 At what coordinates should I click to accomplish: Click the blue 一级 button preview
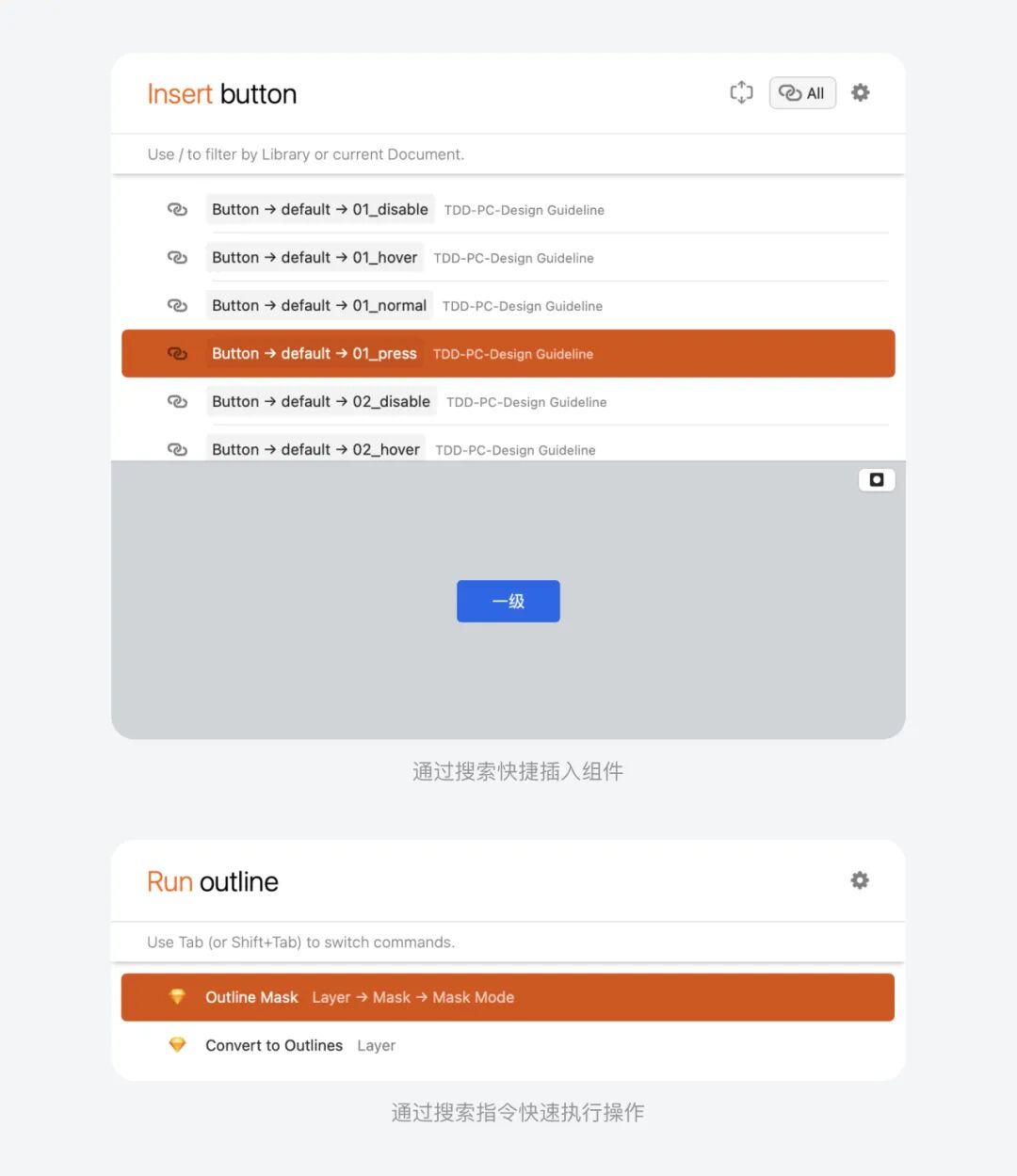pyautogui.click(x=508, y=601)
